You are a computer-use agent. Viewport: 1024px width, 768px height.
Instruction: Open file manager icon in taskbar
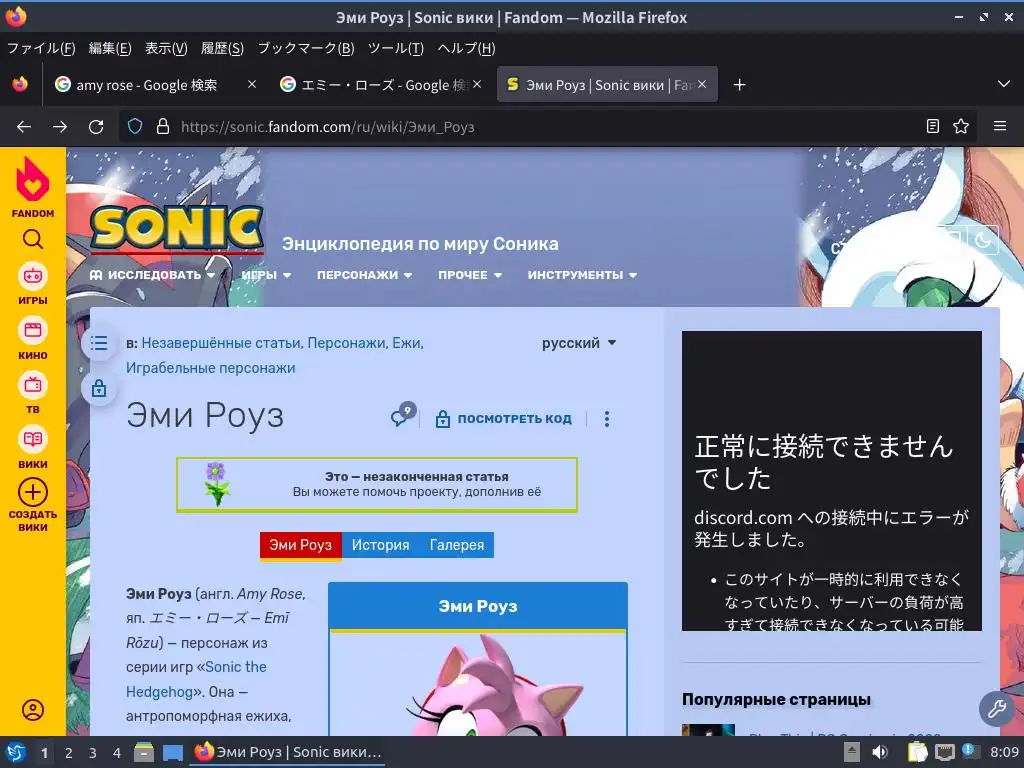coord(144,752)
